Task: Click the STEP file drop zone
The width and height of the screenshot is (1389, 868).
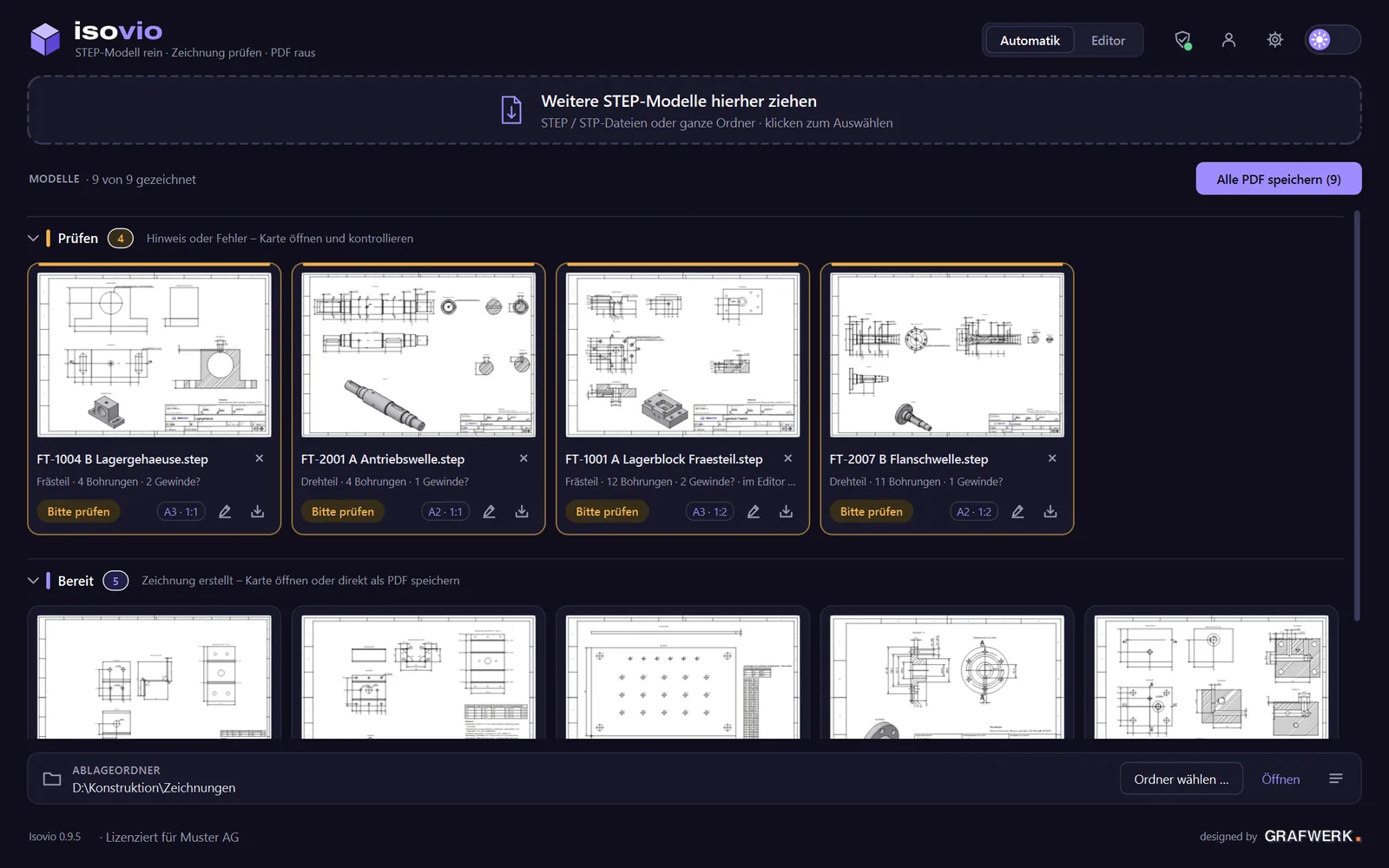Action: pos(694,110)
